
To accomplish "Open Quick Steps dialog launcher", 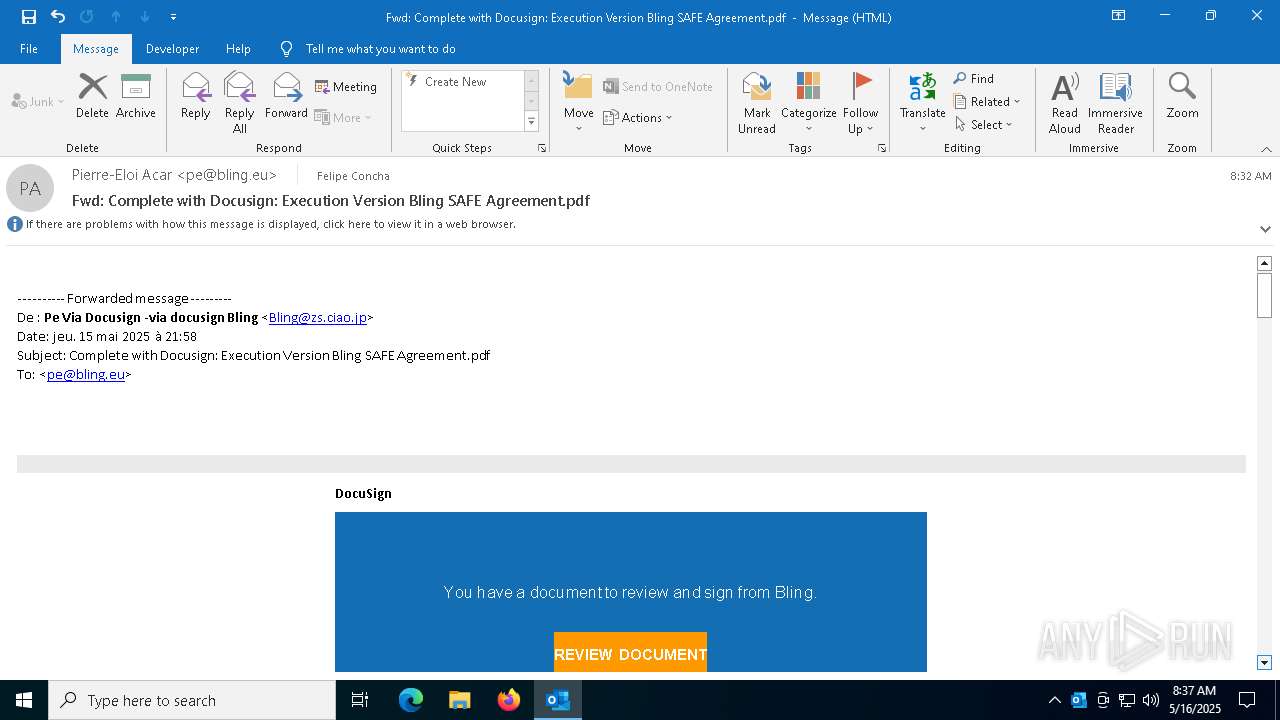I will point(542,148).
